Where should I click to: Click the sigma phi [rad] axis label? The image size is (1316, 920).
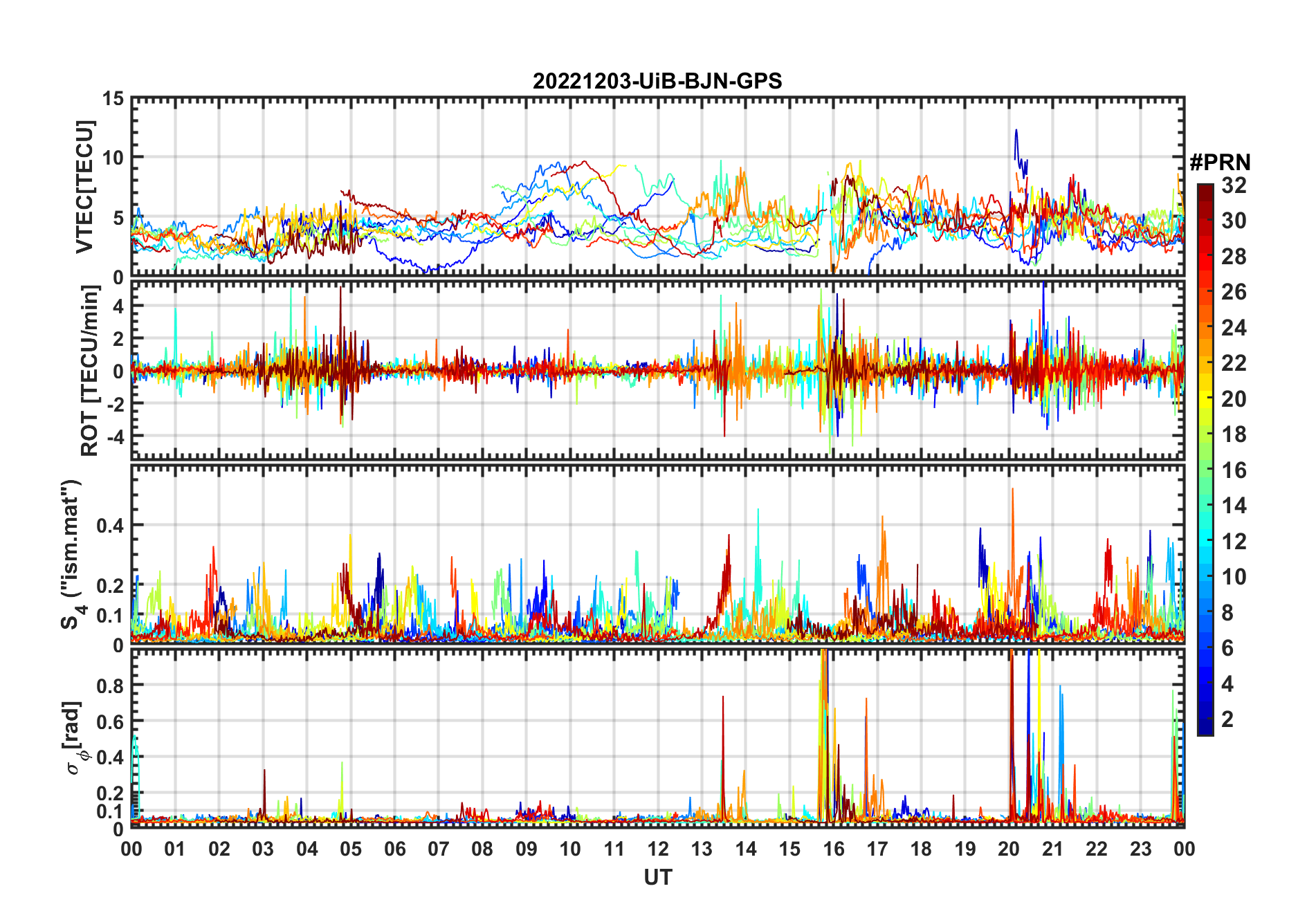point(74,738)
